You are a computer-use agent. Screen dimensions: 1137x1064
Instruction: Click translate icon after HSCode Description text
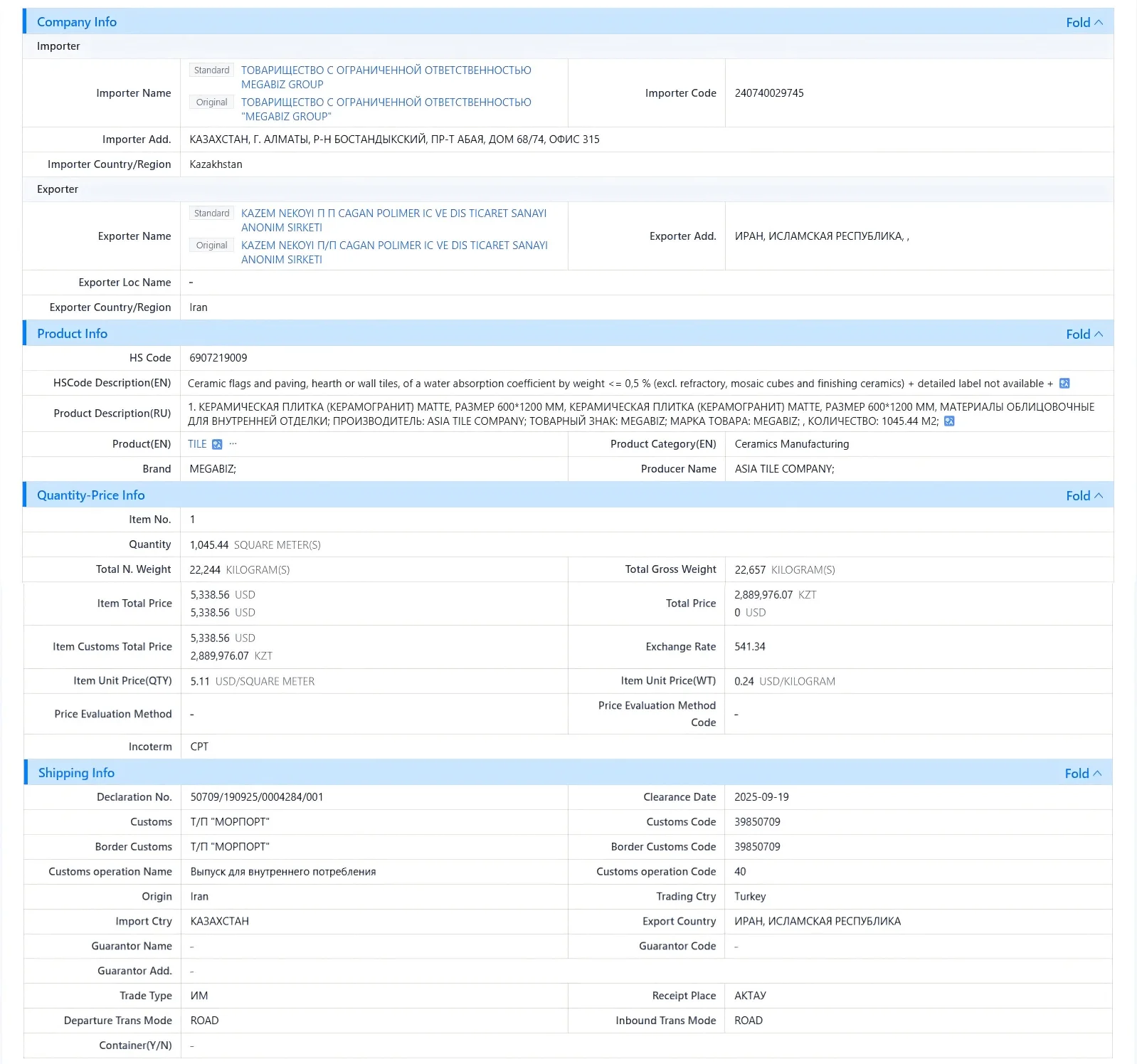(x=1064, y=384)
